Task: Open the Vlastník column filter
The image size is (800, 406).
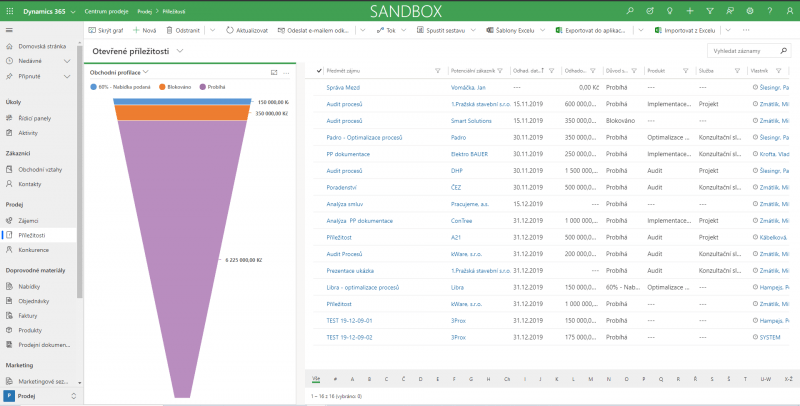Action: [779, 71]
